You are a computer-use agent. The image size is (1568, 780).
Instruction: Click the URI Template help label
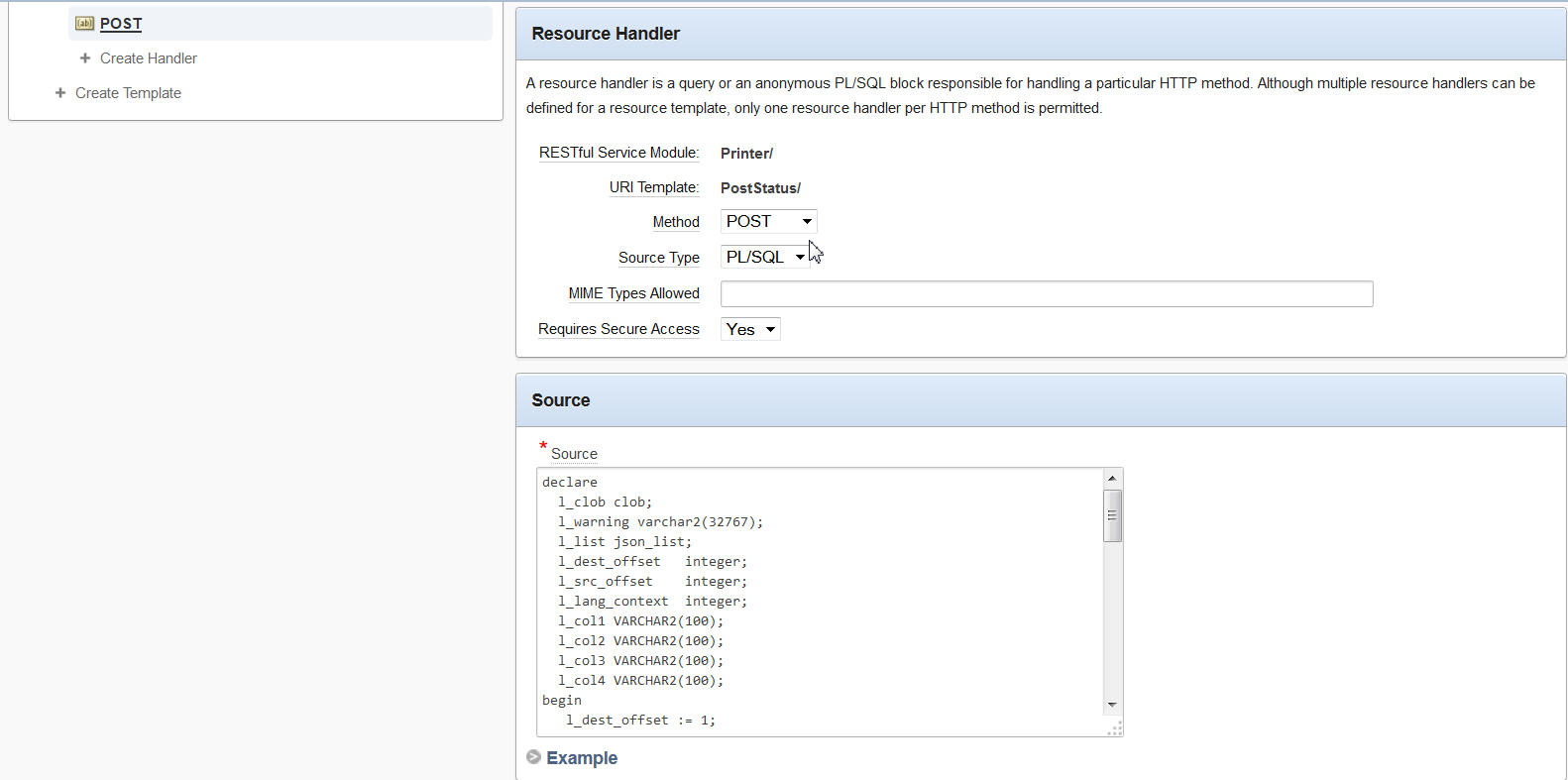653,187
